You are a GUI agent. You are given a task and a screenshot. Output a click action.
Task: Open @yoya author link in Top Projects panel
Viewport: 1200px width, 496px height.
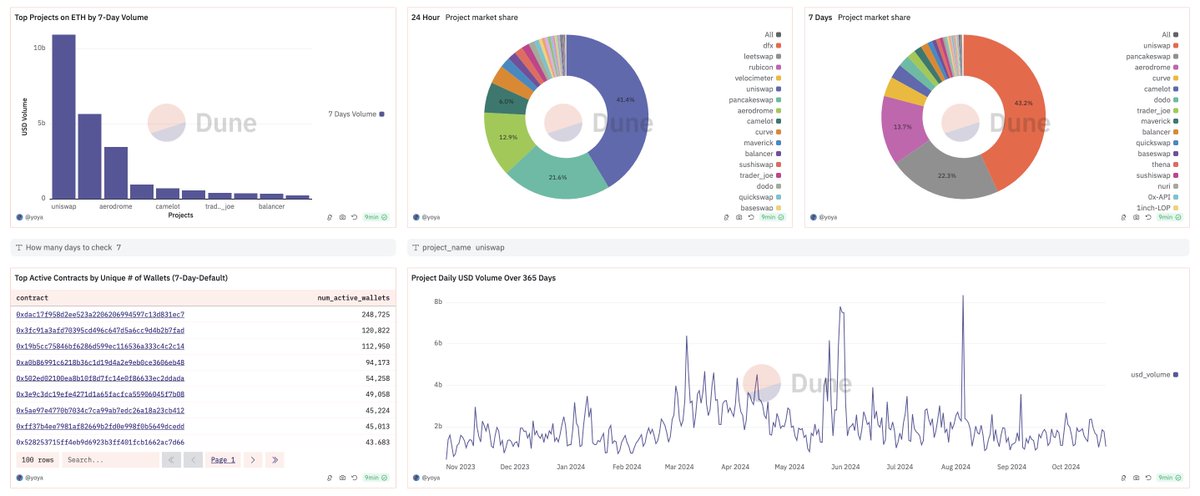coord(29,217)
